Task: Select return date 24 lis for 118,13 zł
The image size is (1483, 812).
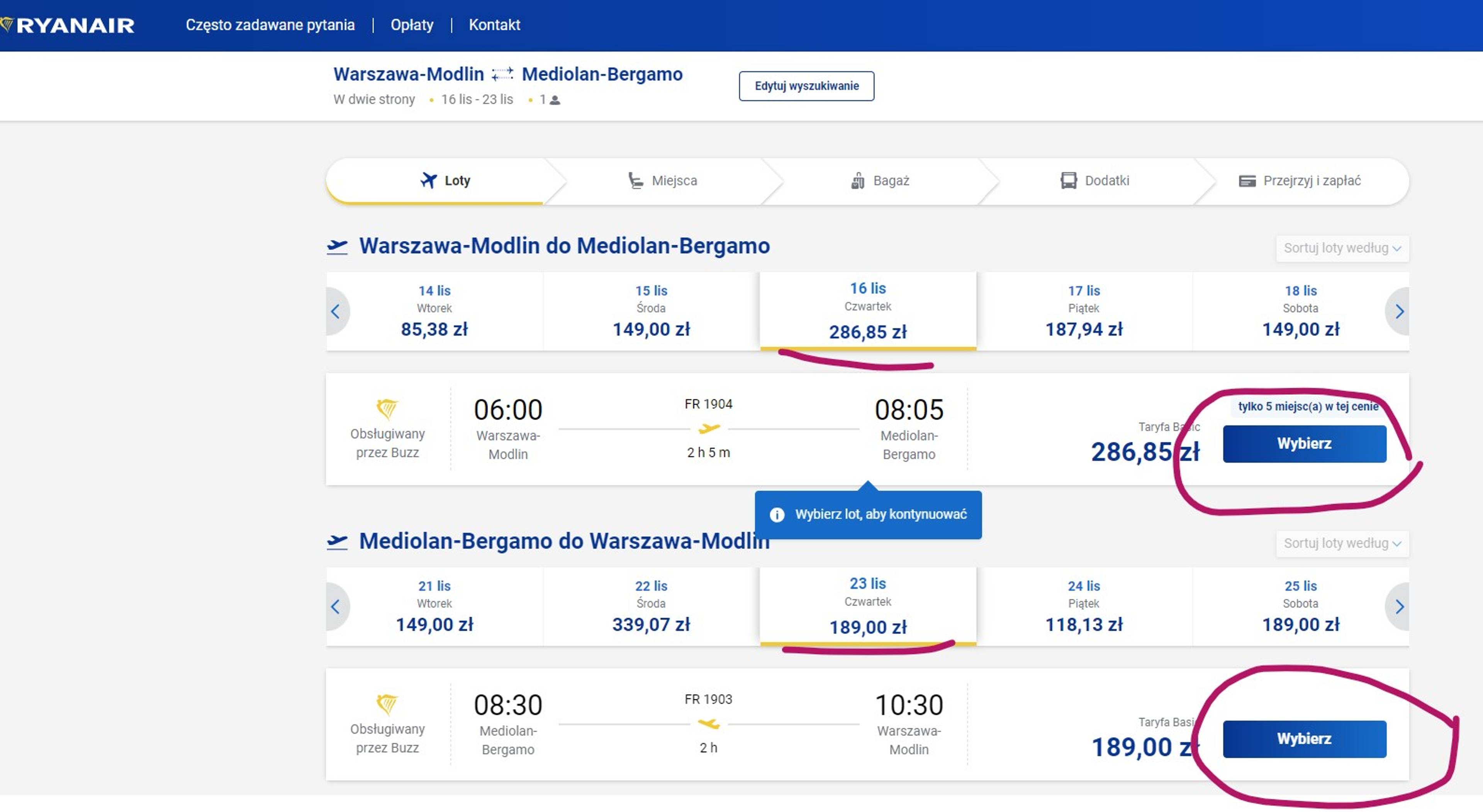Action: coord(1083,607)
